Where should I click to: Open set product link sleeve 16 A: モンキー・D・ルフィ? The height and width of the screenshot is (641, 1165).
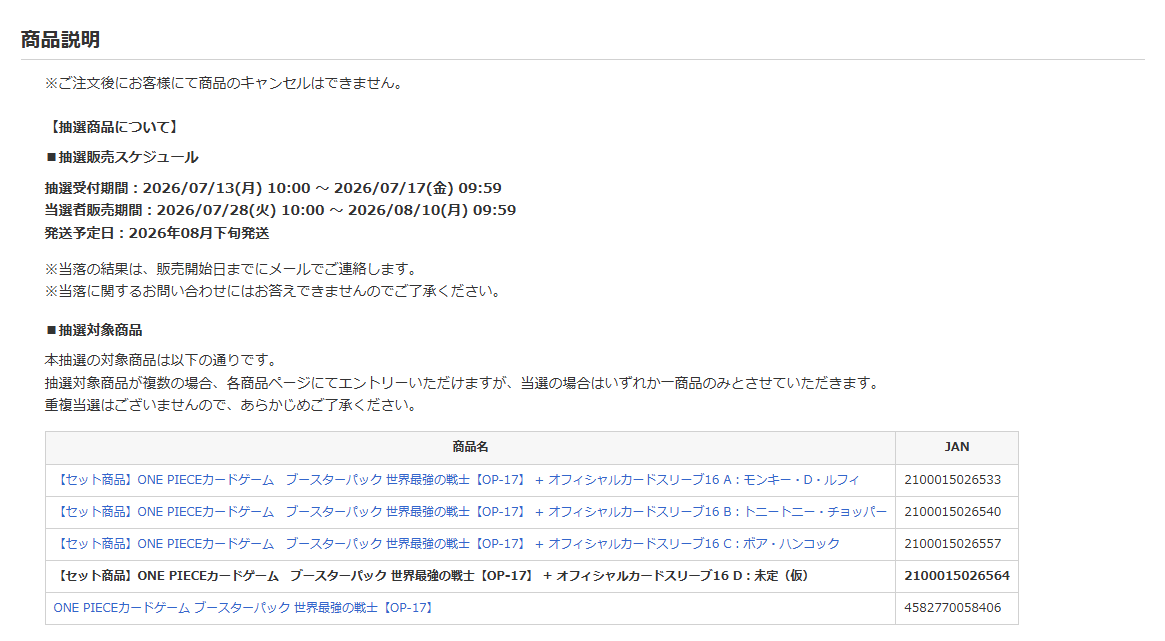click(x=456, y=480)
